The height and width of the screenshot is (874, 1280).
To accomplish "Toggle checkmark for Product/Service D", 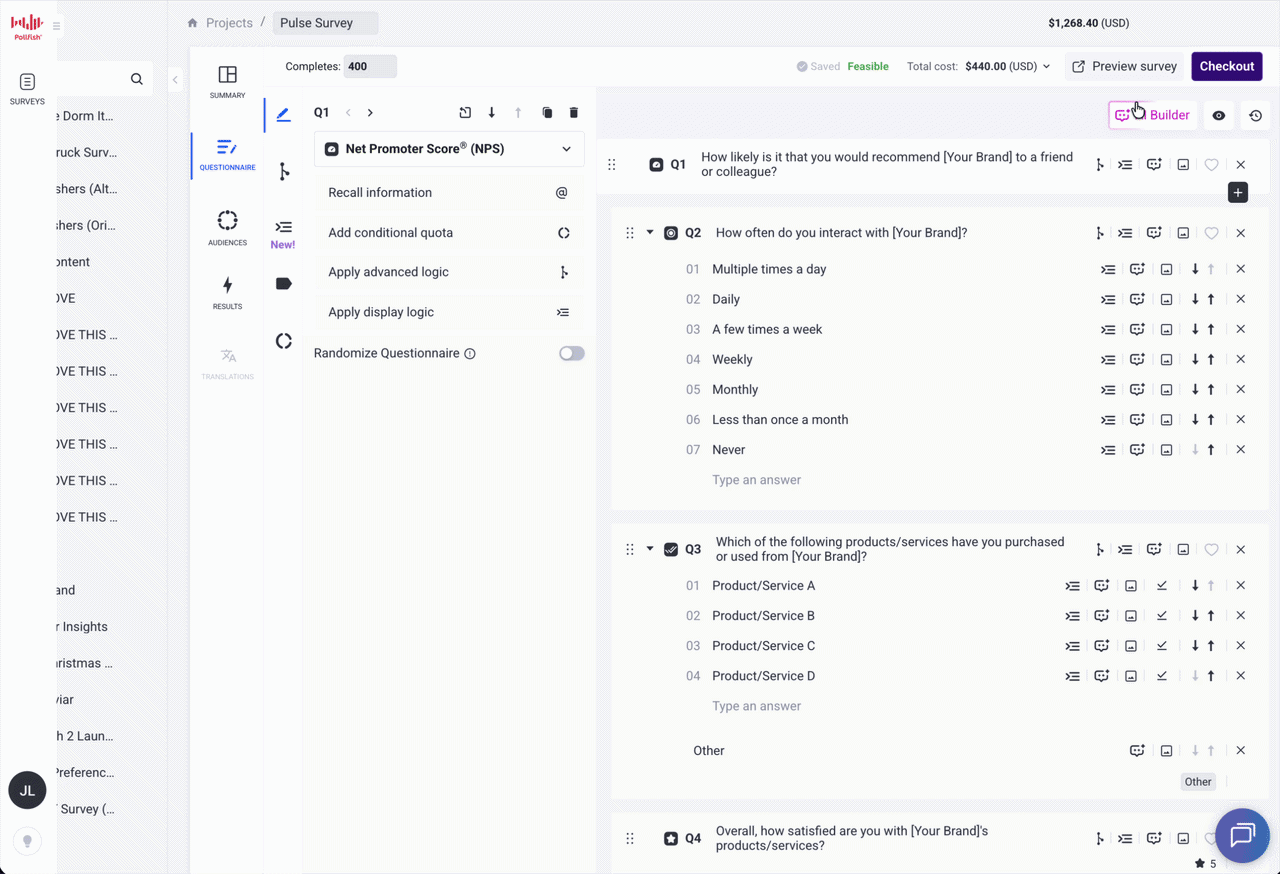I will (1162, 676).
